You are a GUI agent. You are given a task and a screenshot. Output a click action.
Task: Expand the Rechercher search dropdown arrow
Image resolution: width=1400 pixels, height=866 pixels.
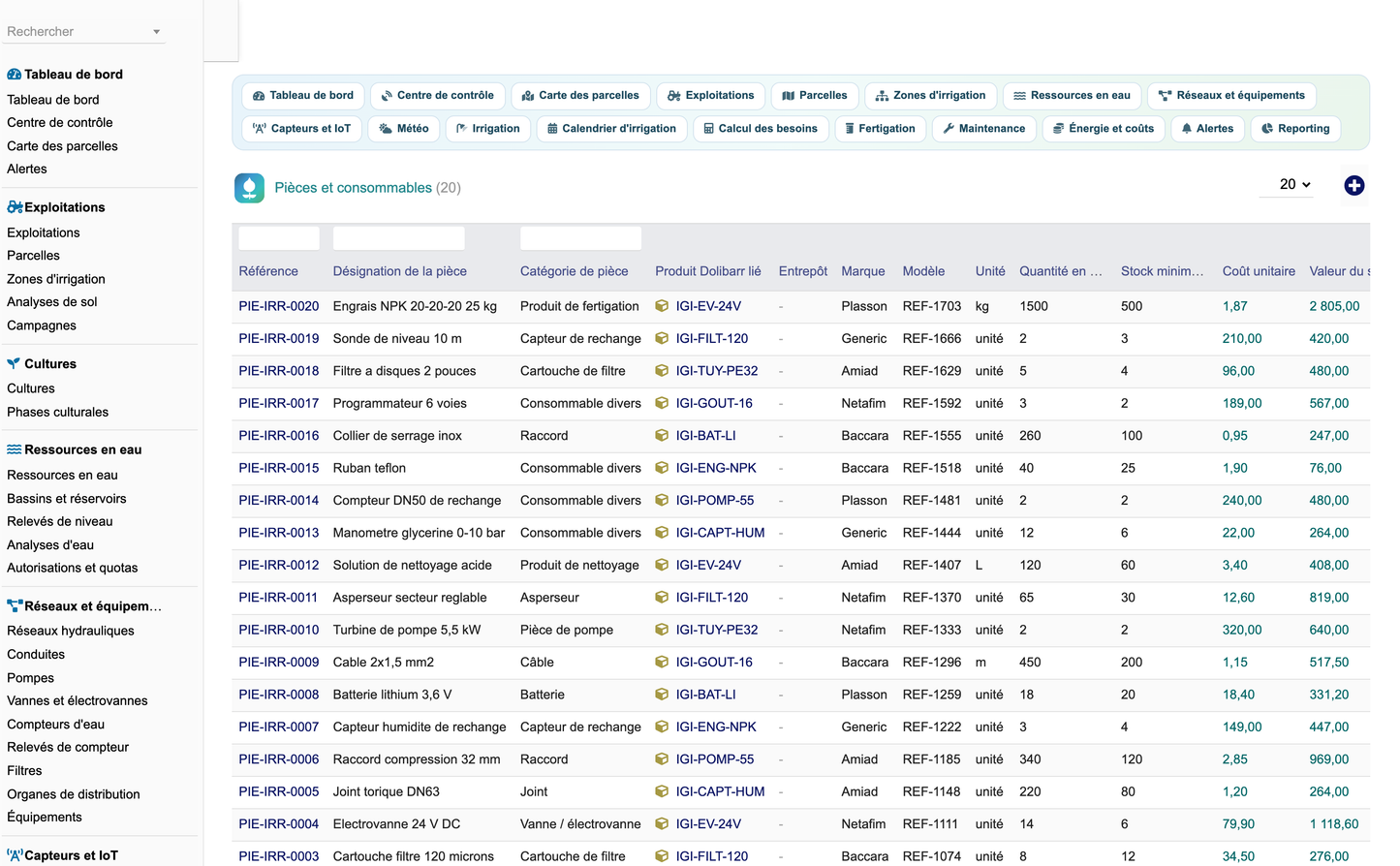156,32
